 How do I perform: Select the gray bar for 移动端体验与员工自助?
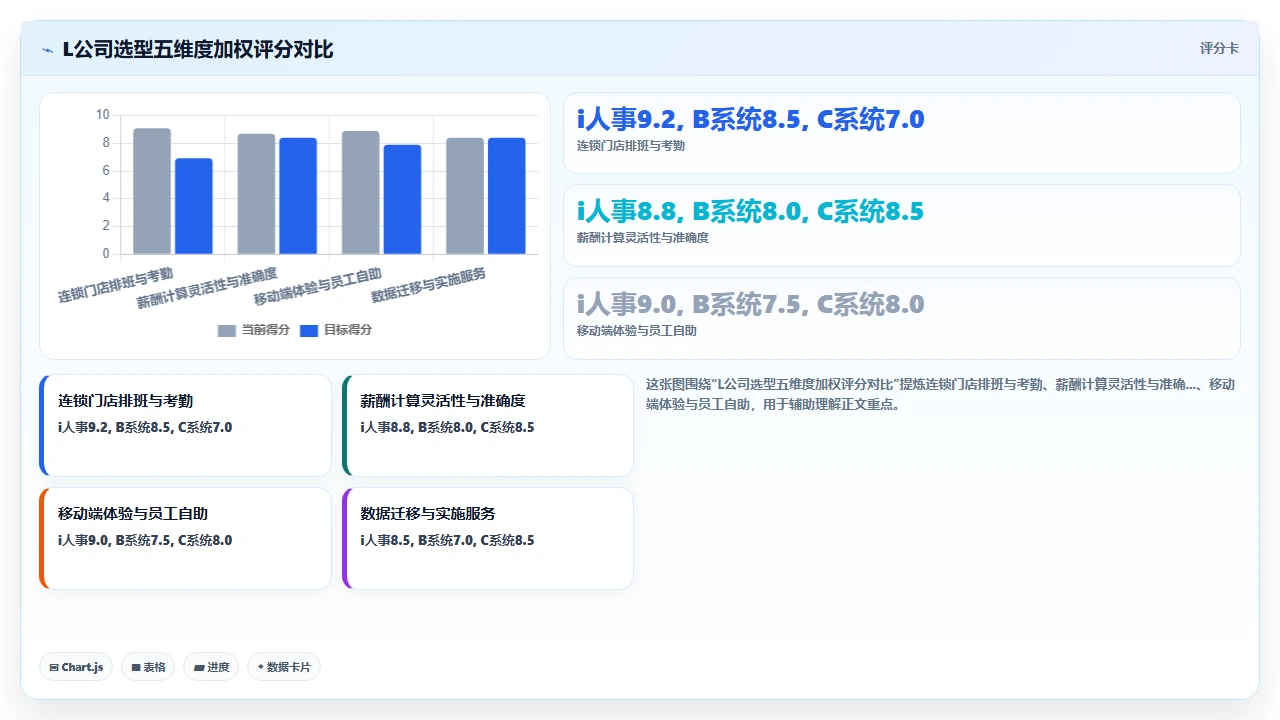(361, 192)
